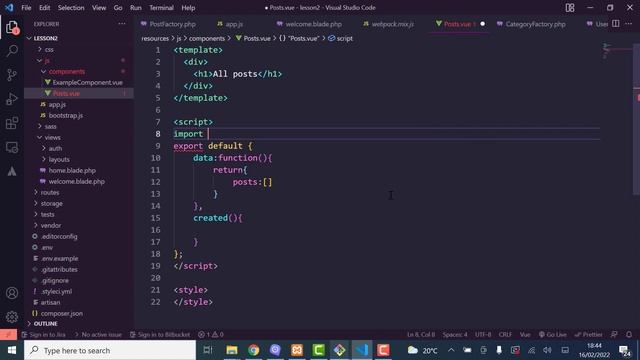
Task: Open bootstrap.js file in explorer
Action: (x=65, y=116)
